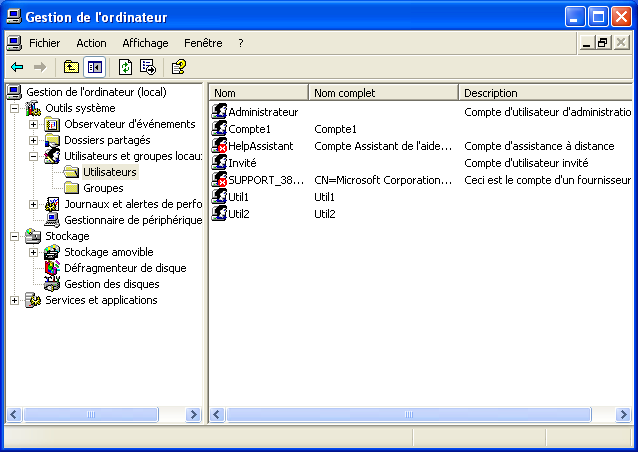Expand Journaux et alertes de performance node
This screenshot has width=638, height=452.
click(33, 204)
